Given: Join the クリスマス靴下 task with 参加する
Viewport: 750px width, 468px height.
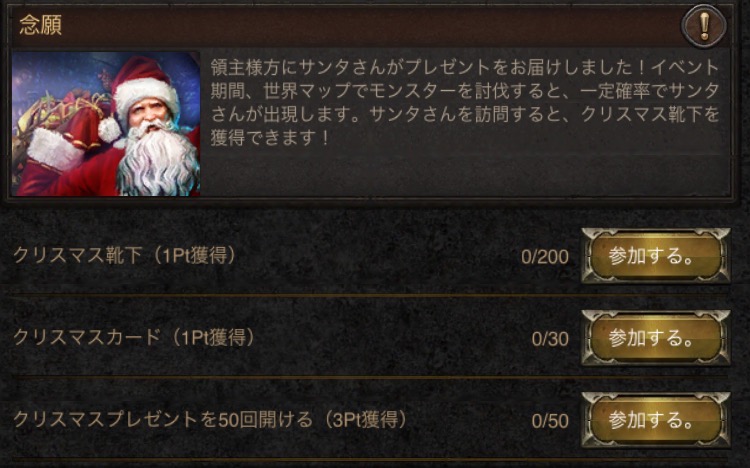Looking at the screenshot, I should 655,256.
